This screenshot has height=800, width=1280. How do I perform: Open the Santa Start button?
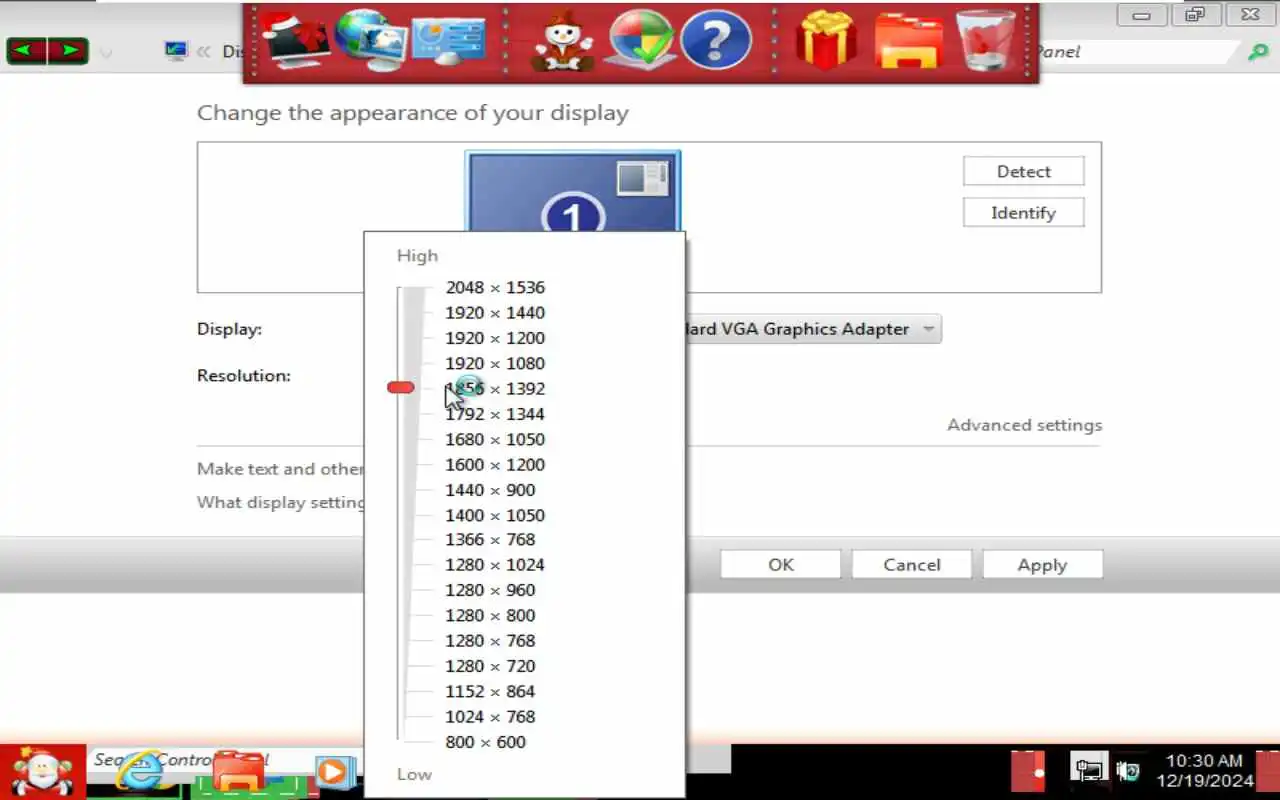pos(42,772)
